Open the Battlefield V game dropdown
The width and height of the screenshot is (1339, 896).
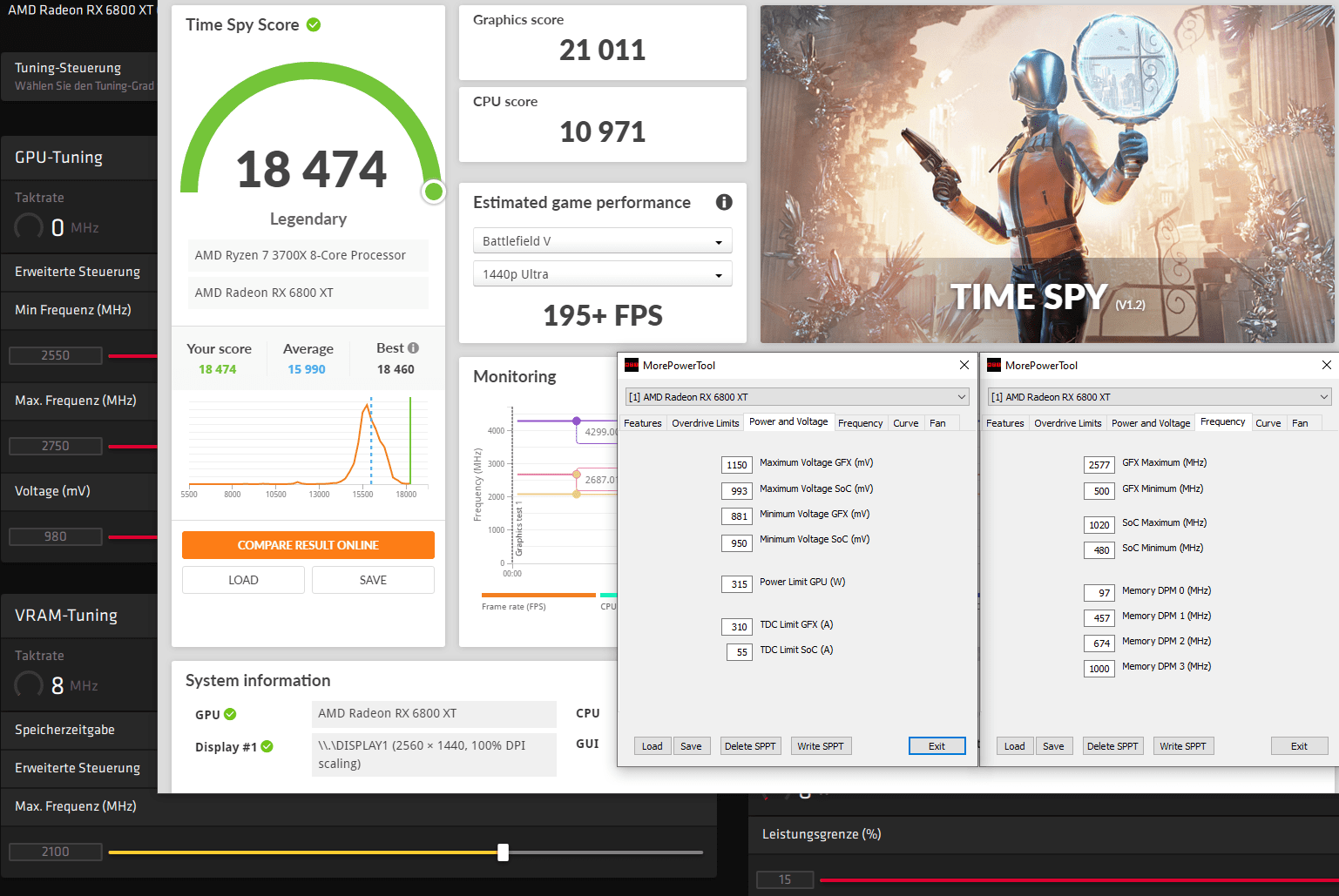(602, 241)
